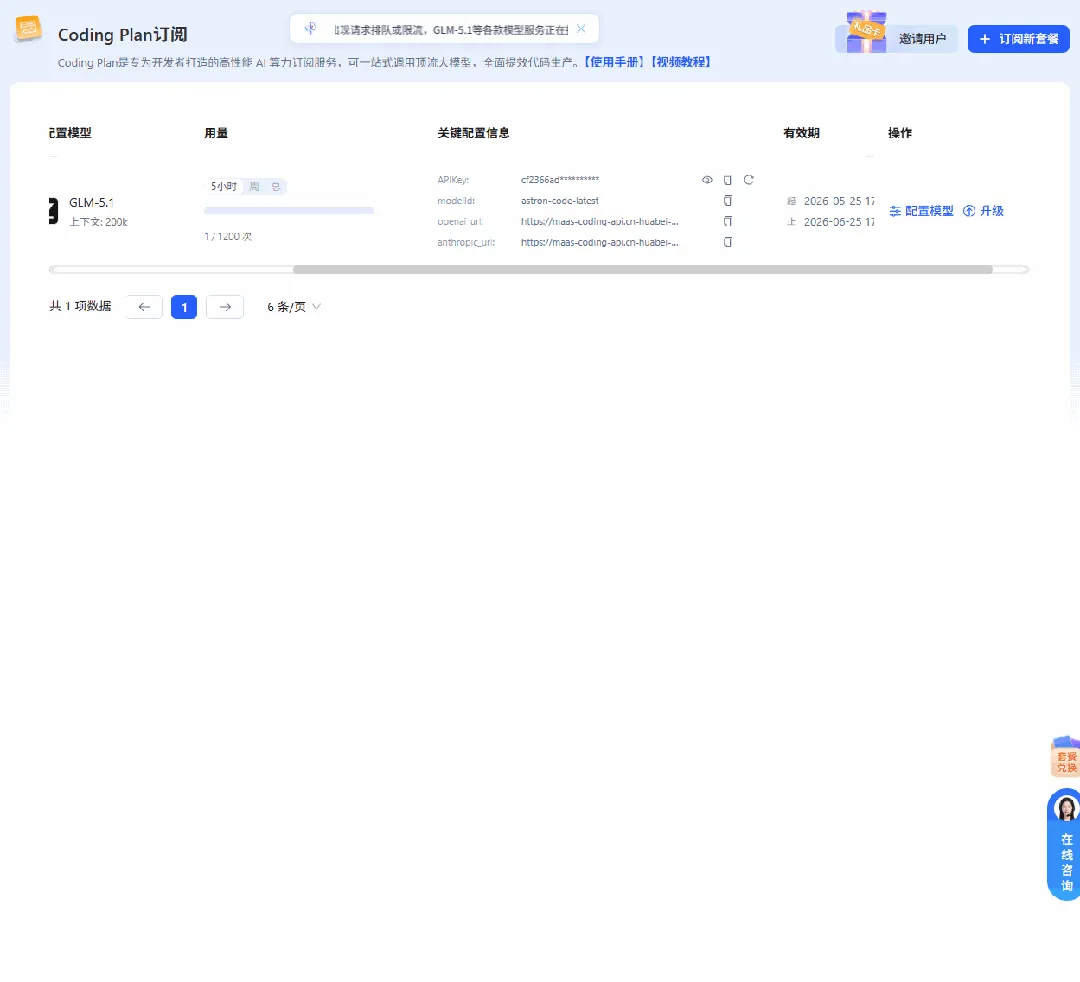Close the GLM-5.1 notification banner
This screenshot has height=982, width=1080.
coord(581,29)
